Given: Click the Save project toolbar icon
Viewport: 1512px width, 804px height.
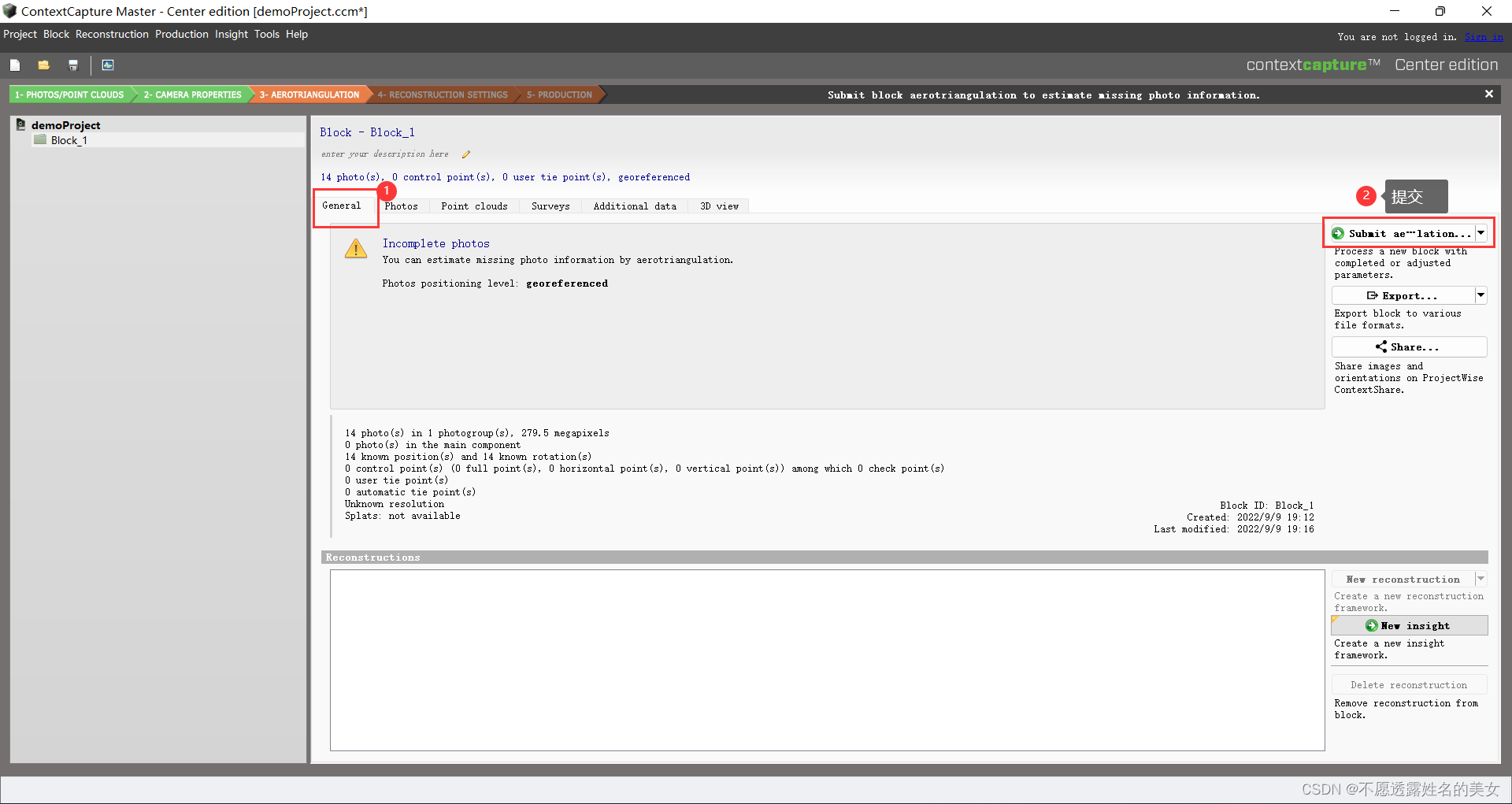Looking at the screenshot, I should click(x=73, y=65).
